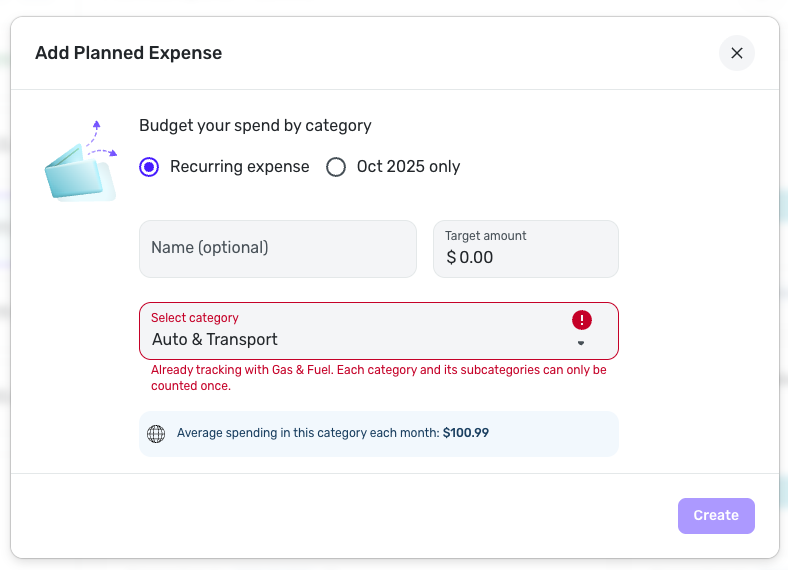Click the average monthly spending info banner

pos(378,434)
